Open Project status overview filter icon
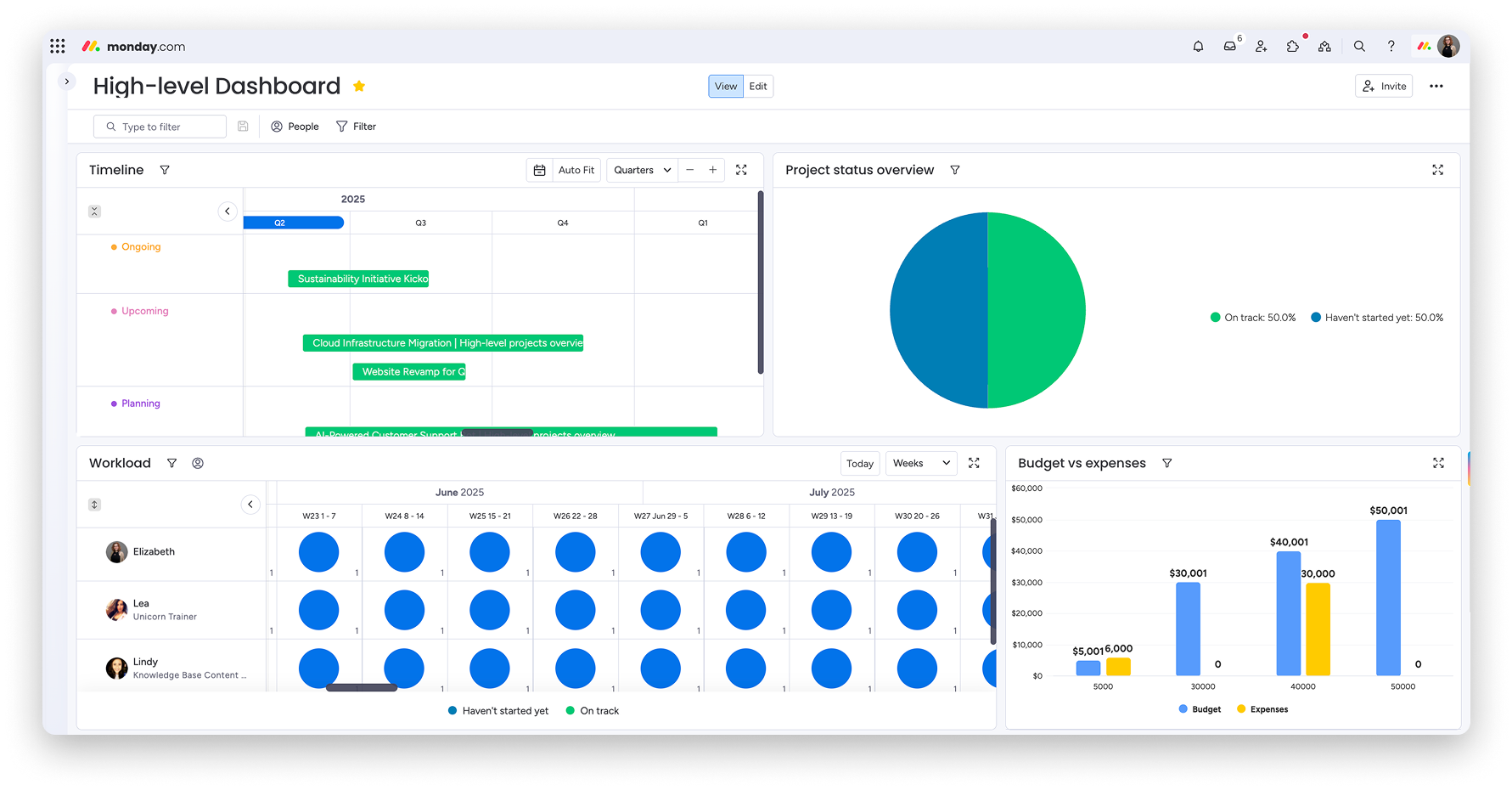 tap(955, 170)
